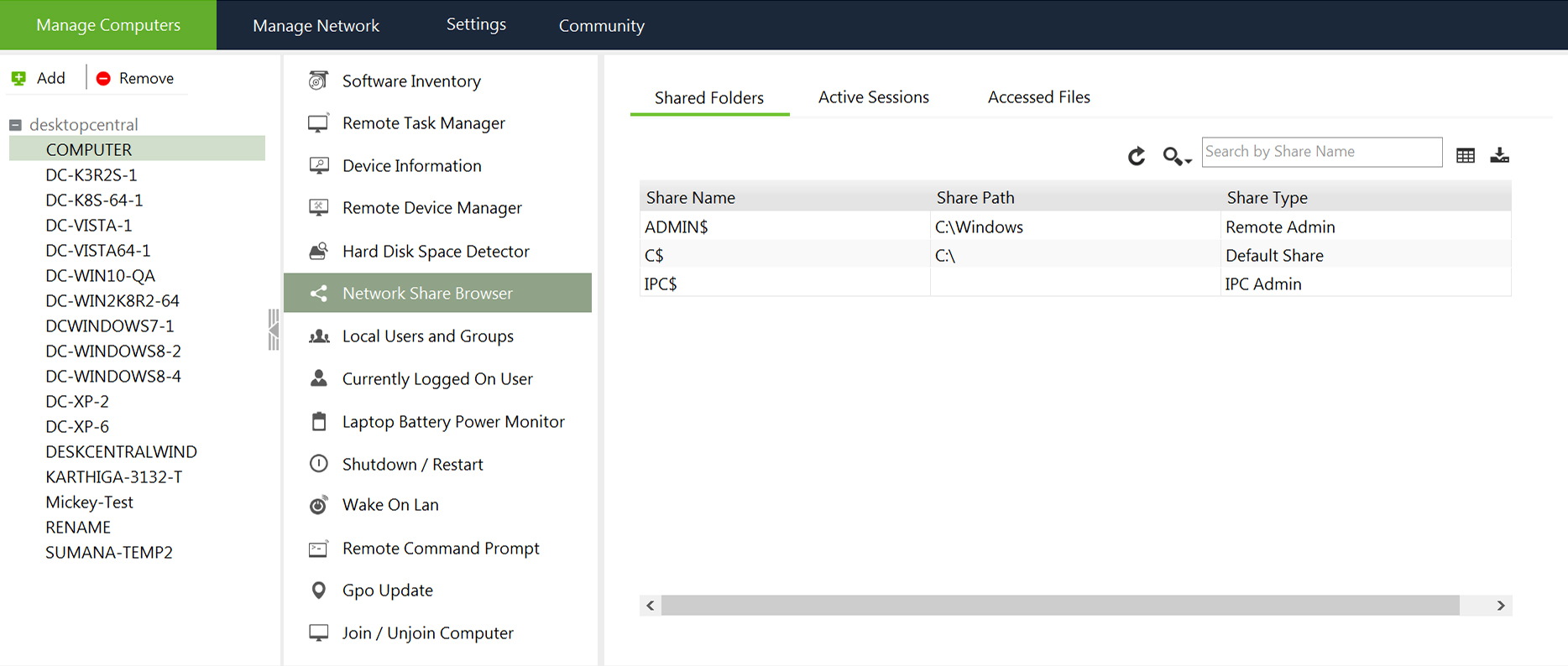The height and width of the screenshot is (666, 1568).
Task: Collapse the desktopcentral domain tree
Action: [x=15, y=125]
